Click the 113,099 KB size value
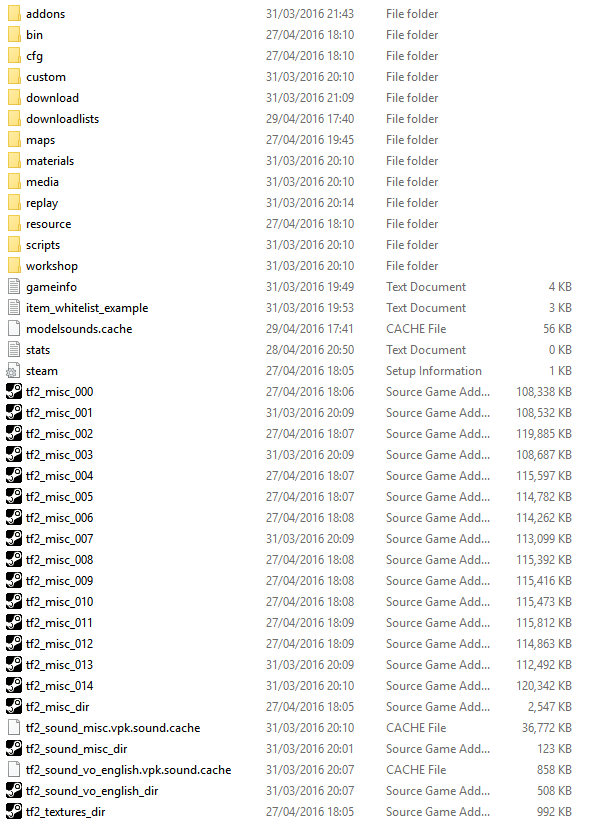This screenshot has width=606, height=836. 544,539
